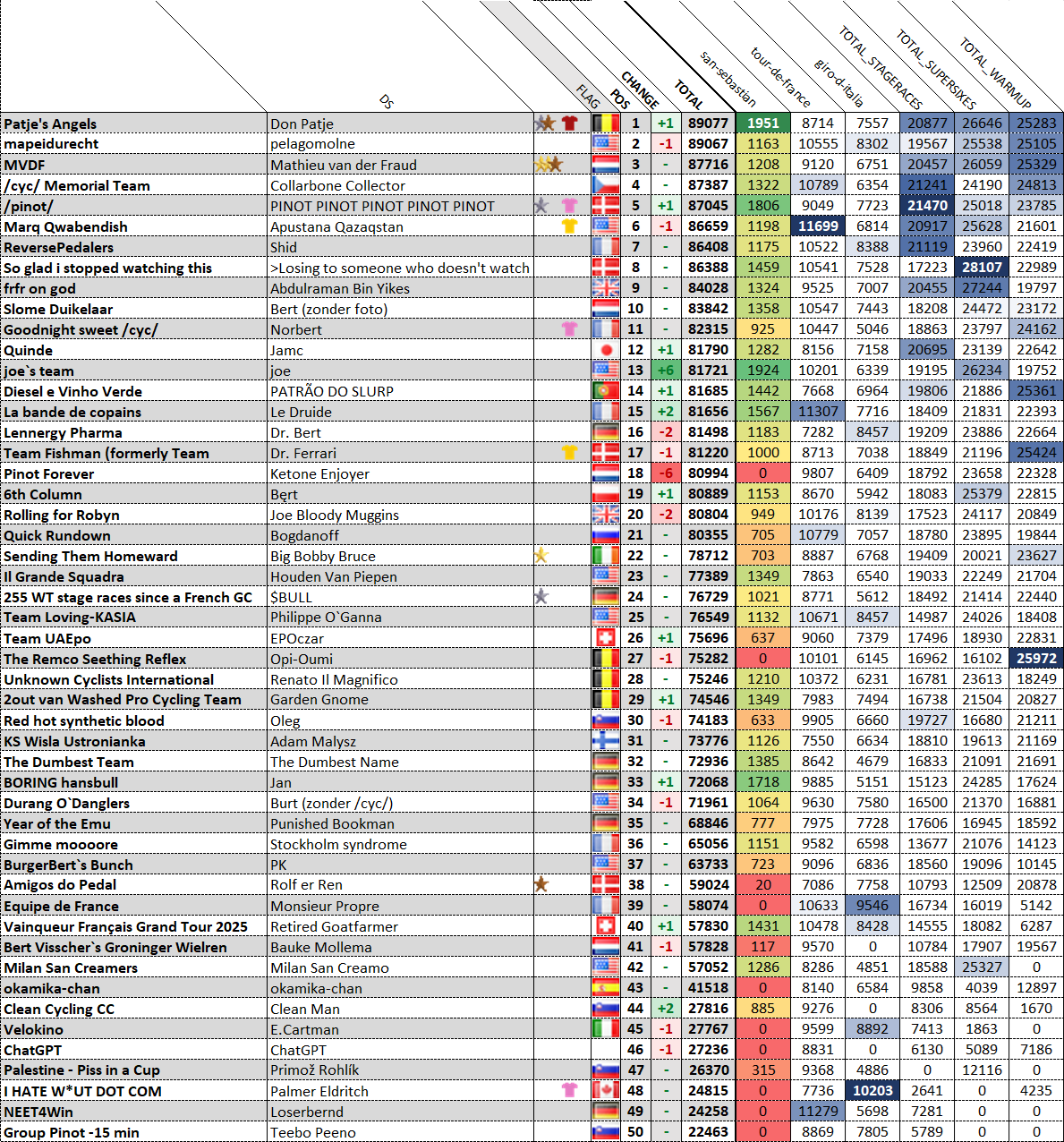Select the highlighted supersixes cell '28107'
The height and width of the screenshot is (1142, 1064).
pyautogui.click(x=982, y=268)
